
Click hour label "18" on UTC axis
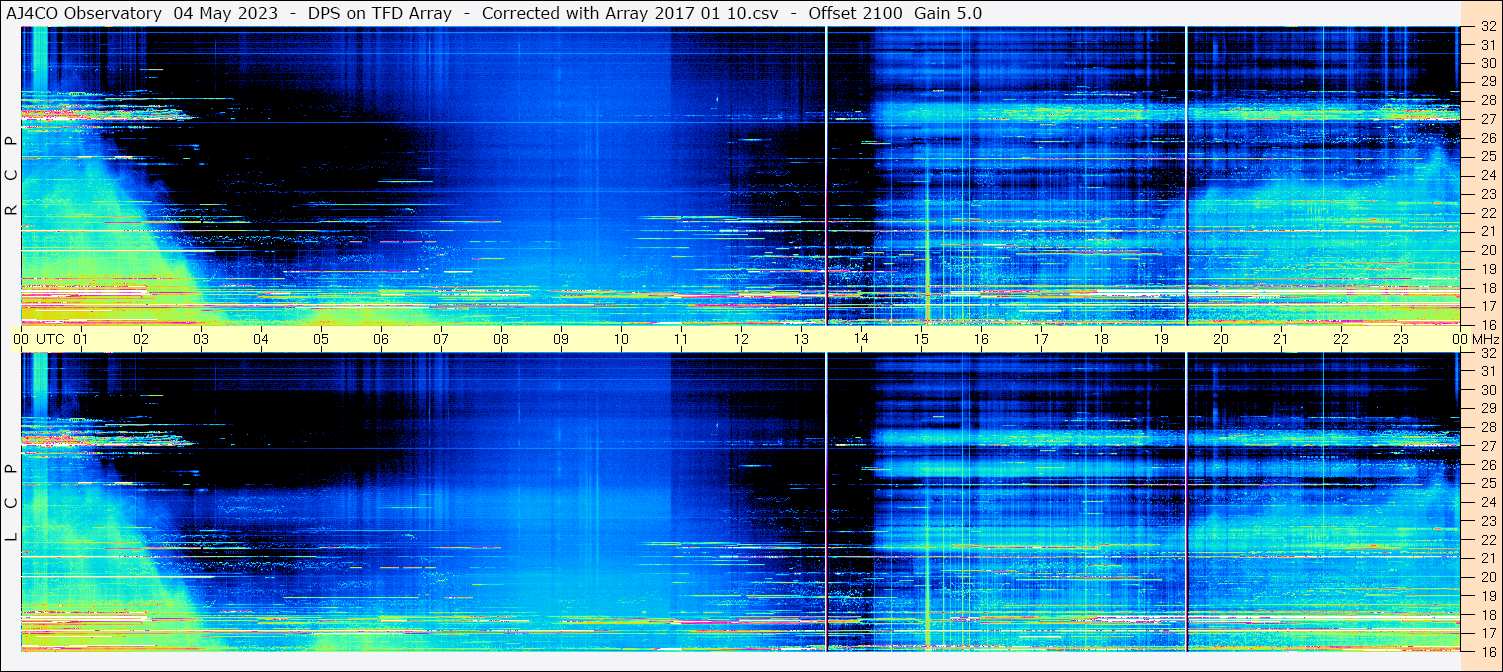point(1101,339)
